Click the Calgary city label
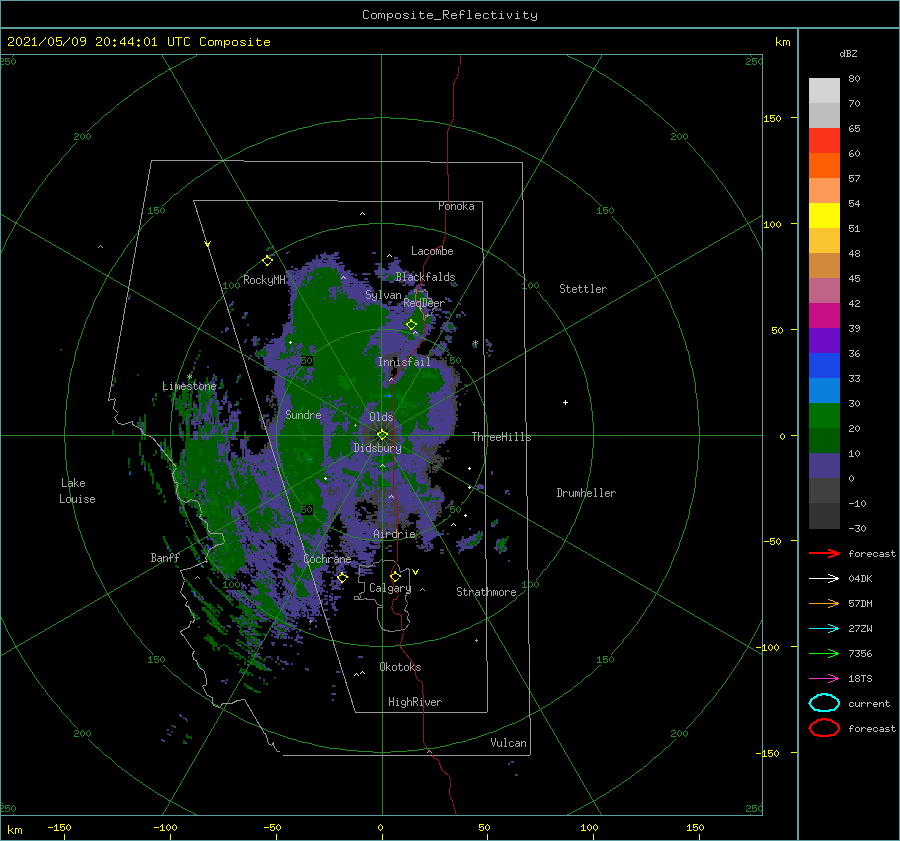 point(390,588)
